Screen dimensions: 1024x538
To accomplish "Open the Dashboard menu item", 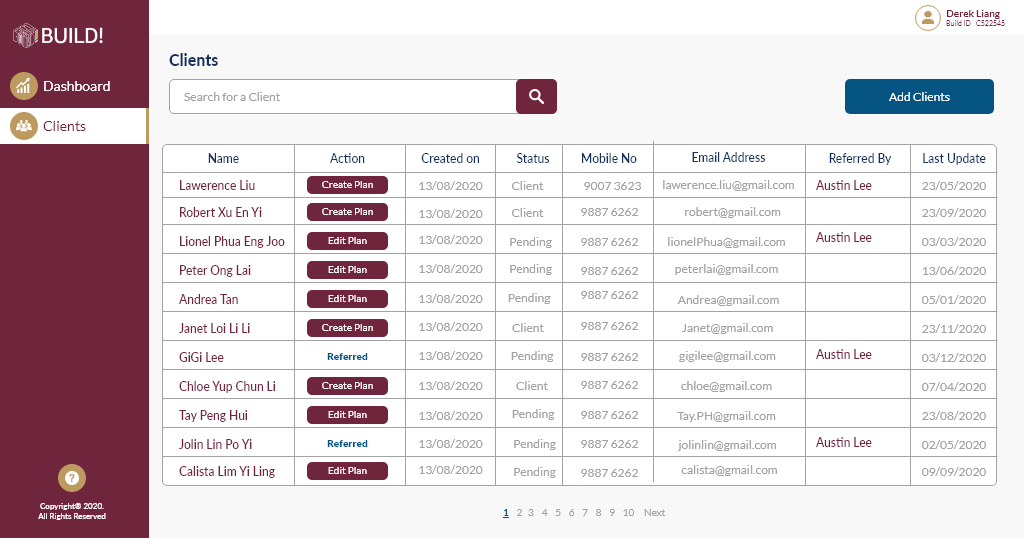I will 76,86.
